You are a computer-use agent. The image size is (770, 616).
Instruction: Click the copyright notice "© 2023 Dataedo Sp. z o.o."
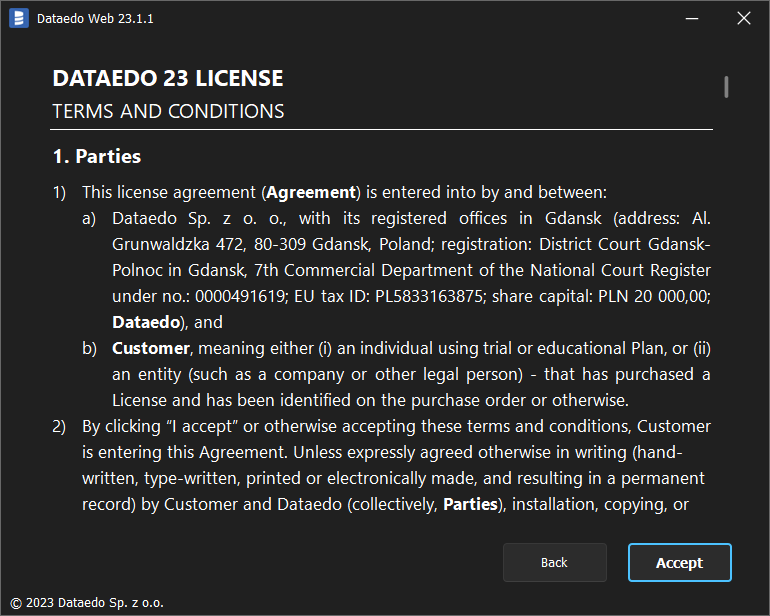tap(86, 603)
